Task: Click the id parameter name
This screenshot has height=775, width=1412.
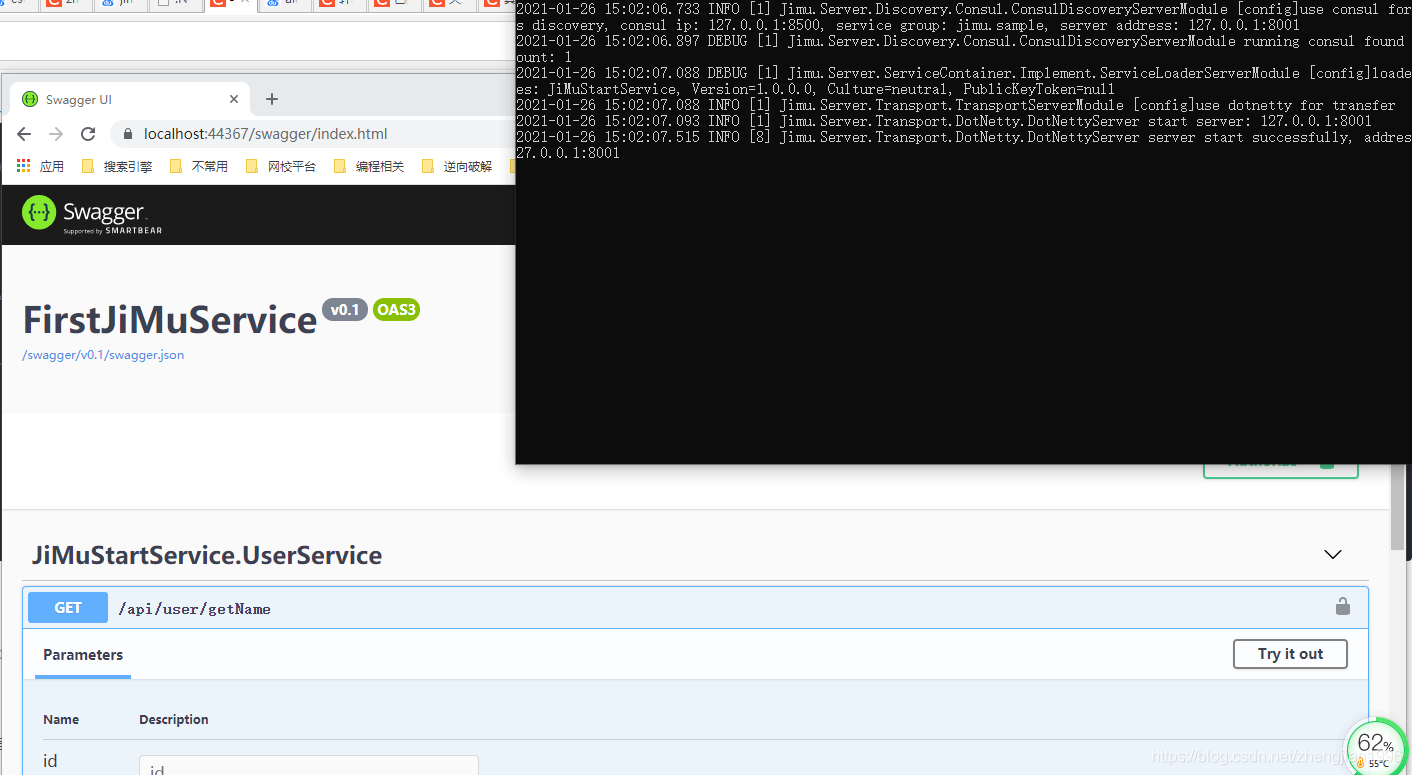Action: (x=50, y=762)
